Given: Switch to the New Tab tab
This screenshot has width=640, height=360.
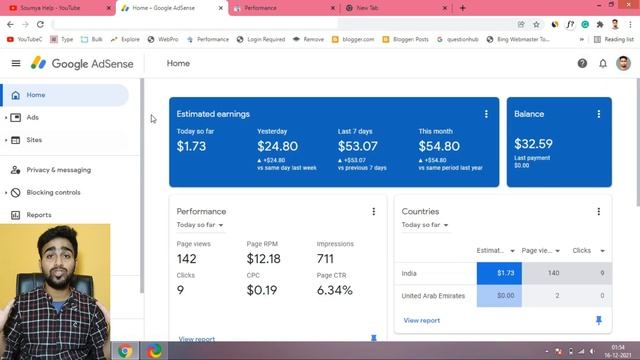Looking at the screenshot, I should pos(395,8).
